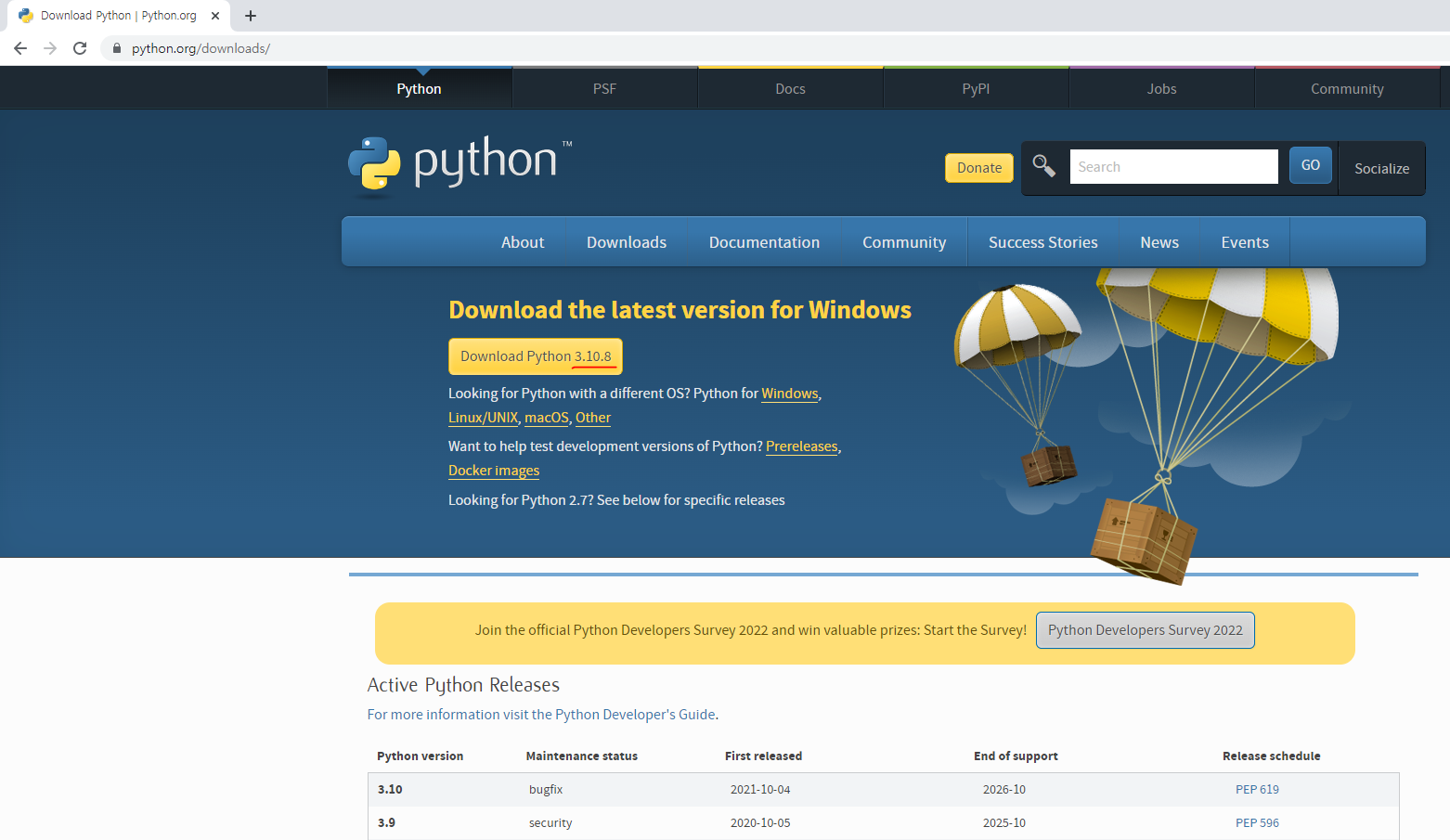Click the Active Python Releases heading

pyautogui.click(x=463, y=685)
